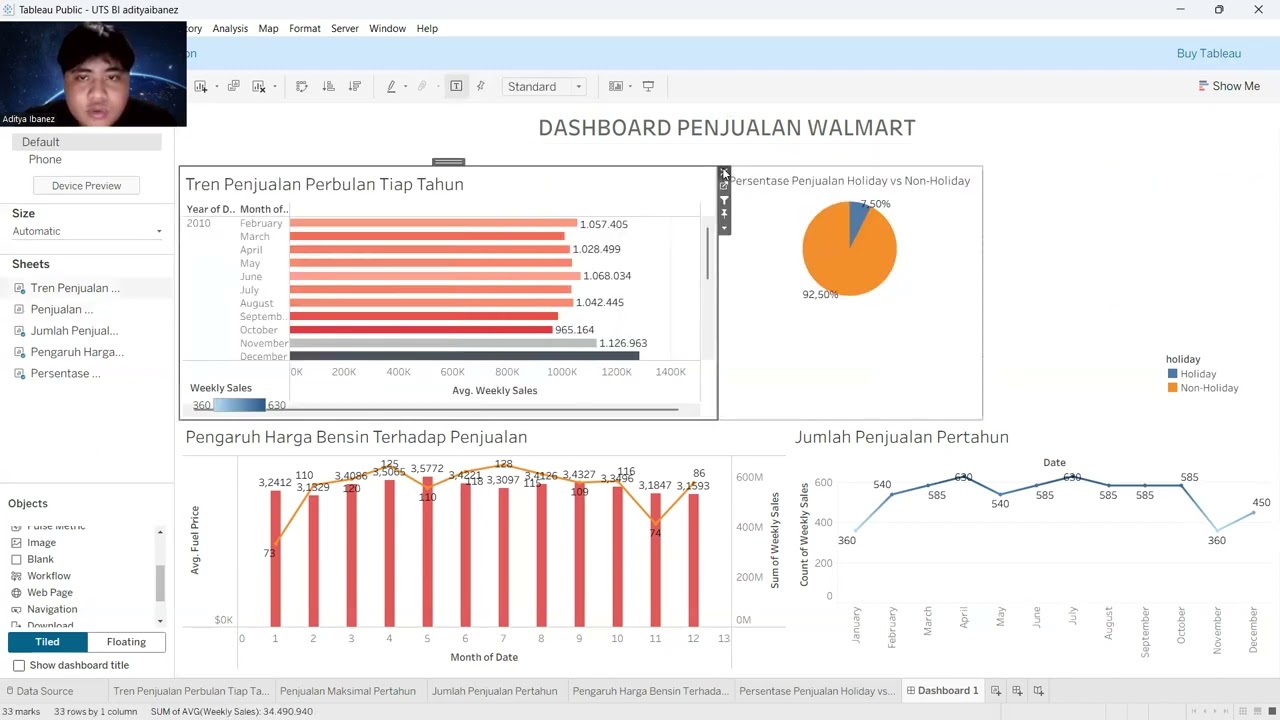The width and height of the screenshot is (1280, 720).
Task: Open the Standard fit dropdown
Action: pos(544,87)
